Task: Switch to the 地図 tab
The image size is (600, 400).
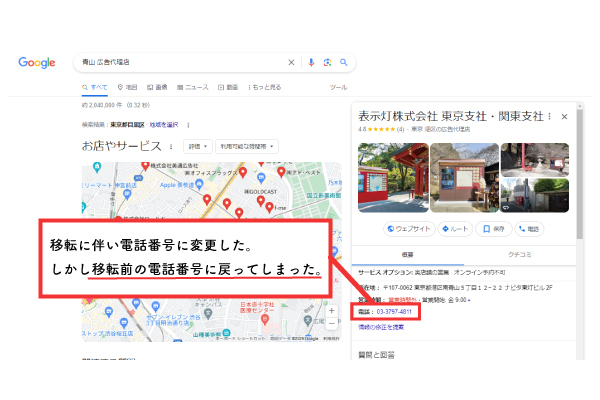Action: 127,87
